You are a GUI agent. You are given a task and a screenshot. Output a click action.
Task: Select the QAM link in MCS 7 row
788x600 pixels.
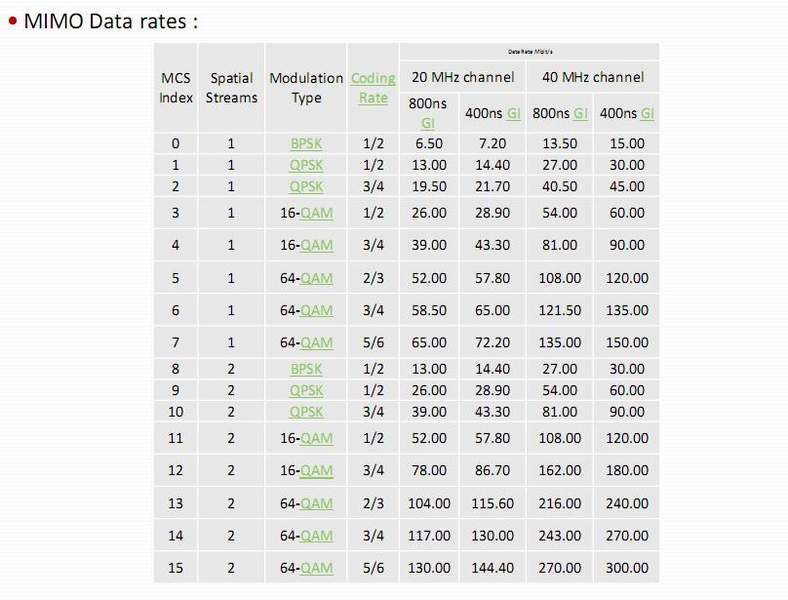(316, 343)
